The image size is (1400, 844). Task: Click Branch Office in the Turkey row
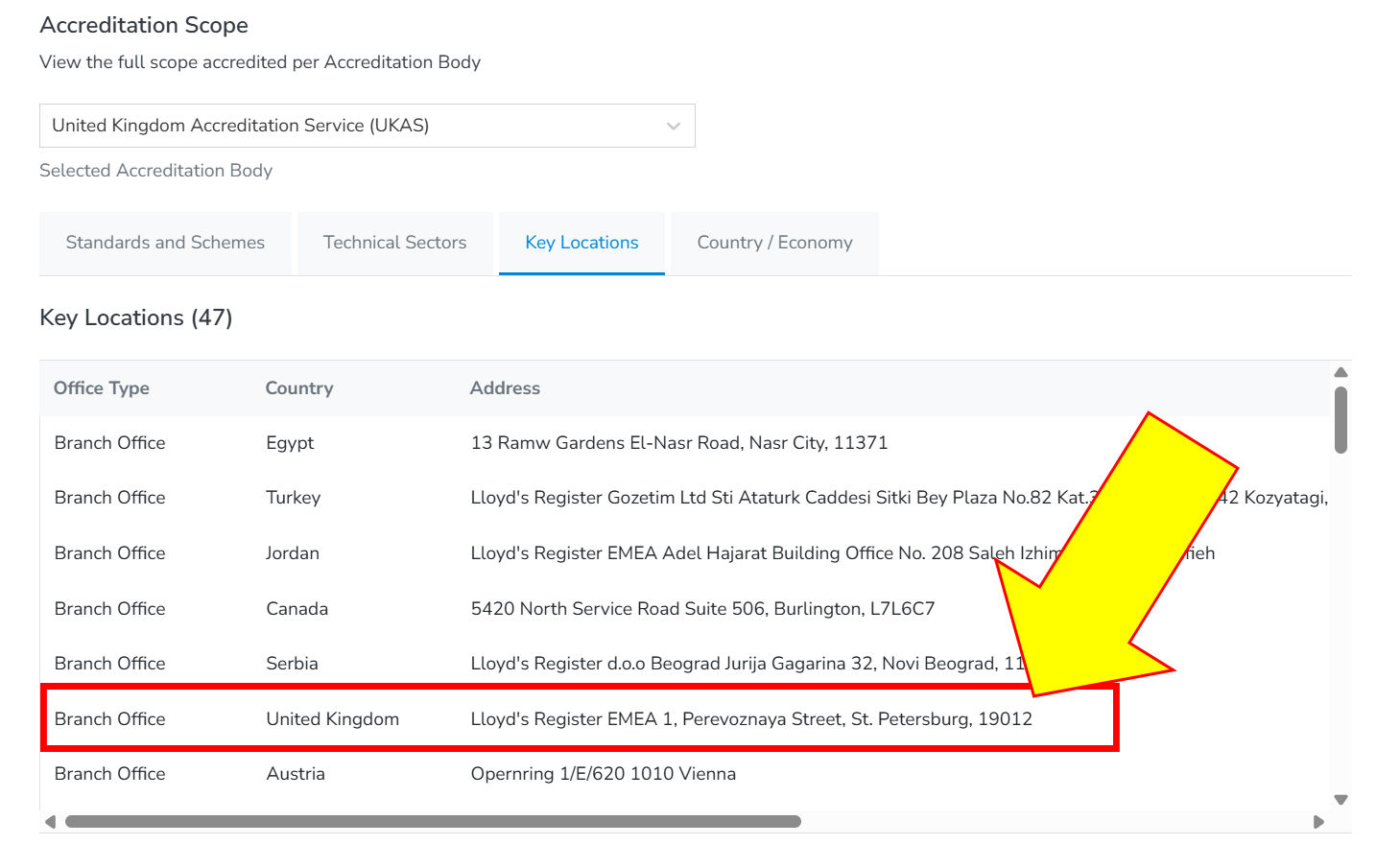click(109, 498)
